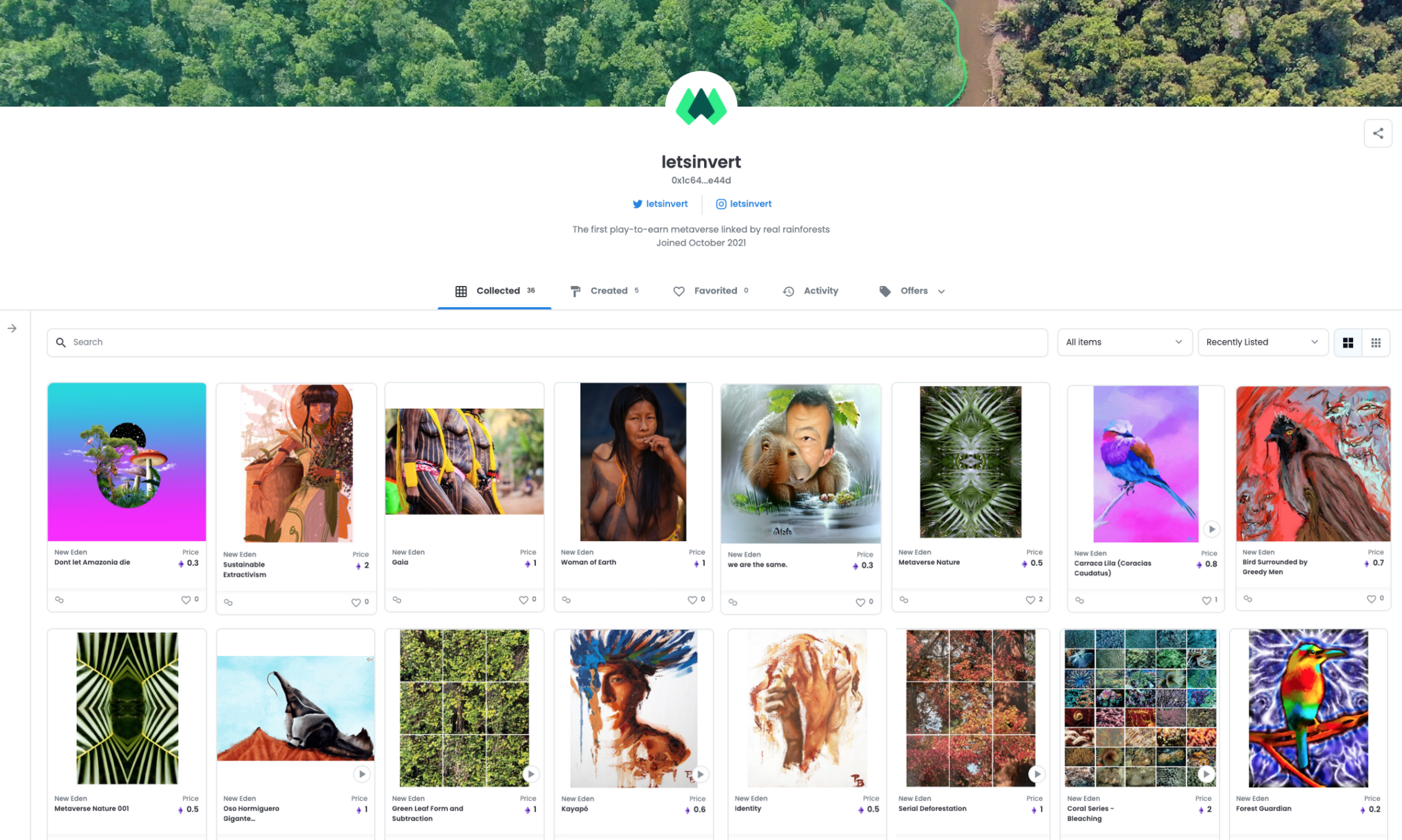Viewport: 1402px width, 840px height.
Task: Play the Oso Hormiguero Gigante preview
Action: coord(362,774)
